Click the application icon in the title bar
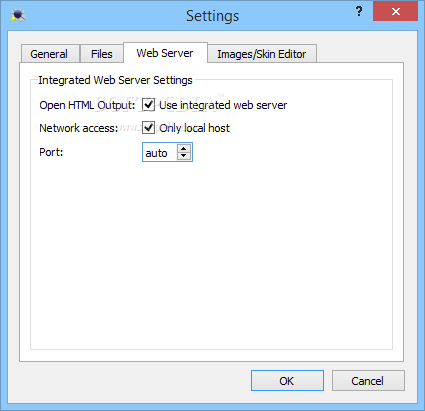This screenshot has height=411, width=425. click(x=18, y=15)
